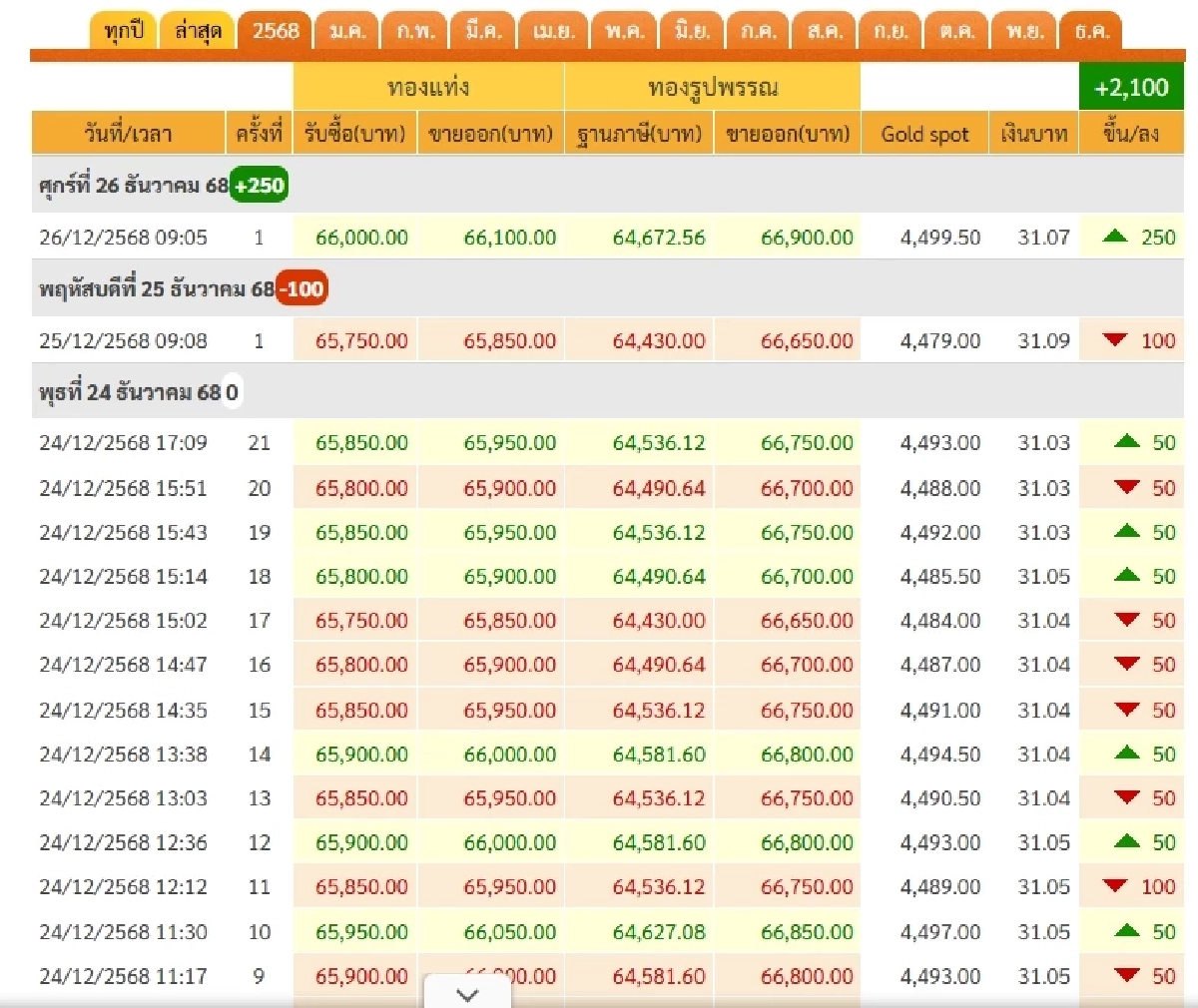Select the ล่าสุด tab
This screenshot has height=1008, width=1198.
tap(197, 30)
